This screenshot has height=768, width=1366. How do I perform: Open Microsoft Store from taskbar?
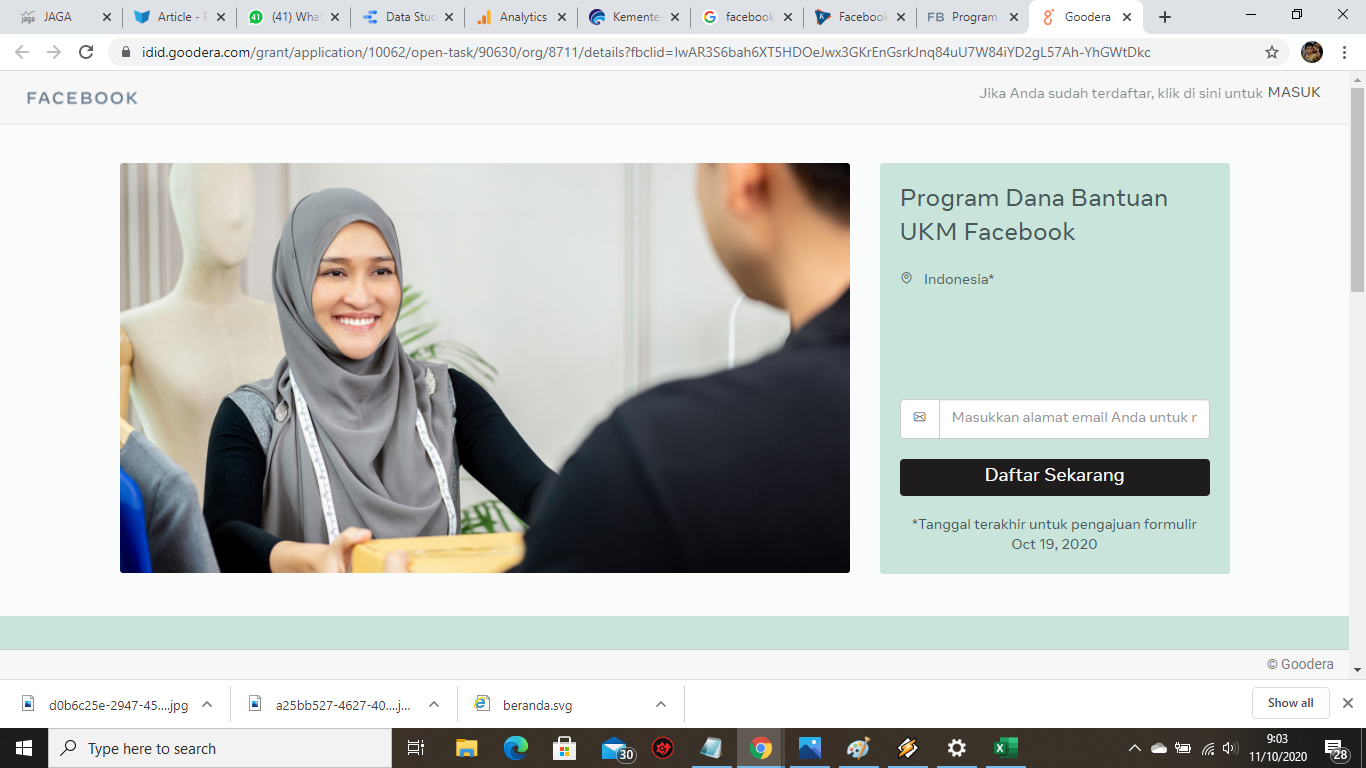pos(564,748)
